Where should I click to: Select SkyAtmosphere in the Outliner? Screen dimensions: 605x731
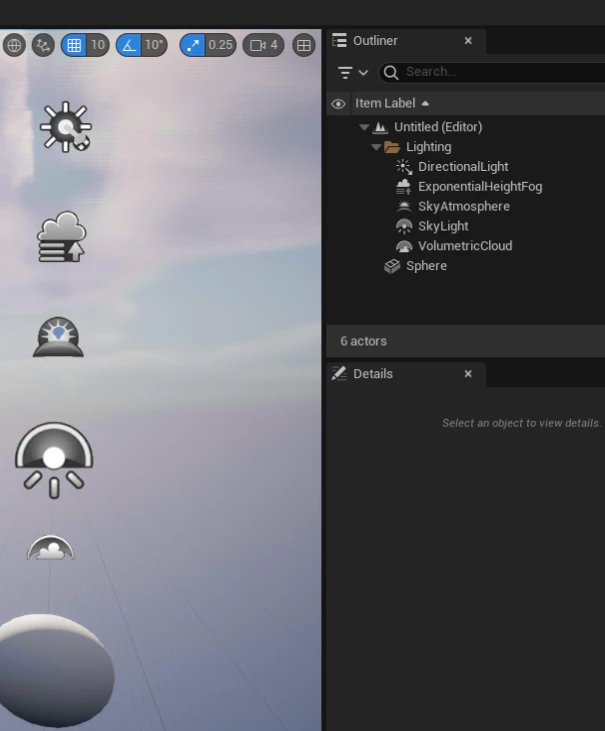click(464, 207)
